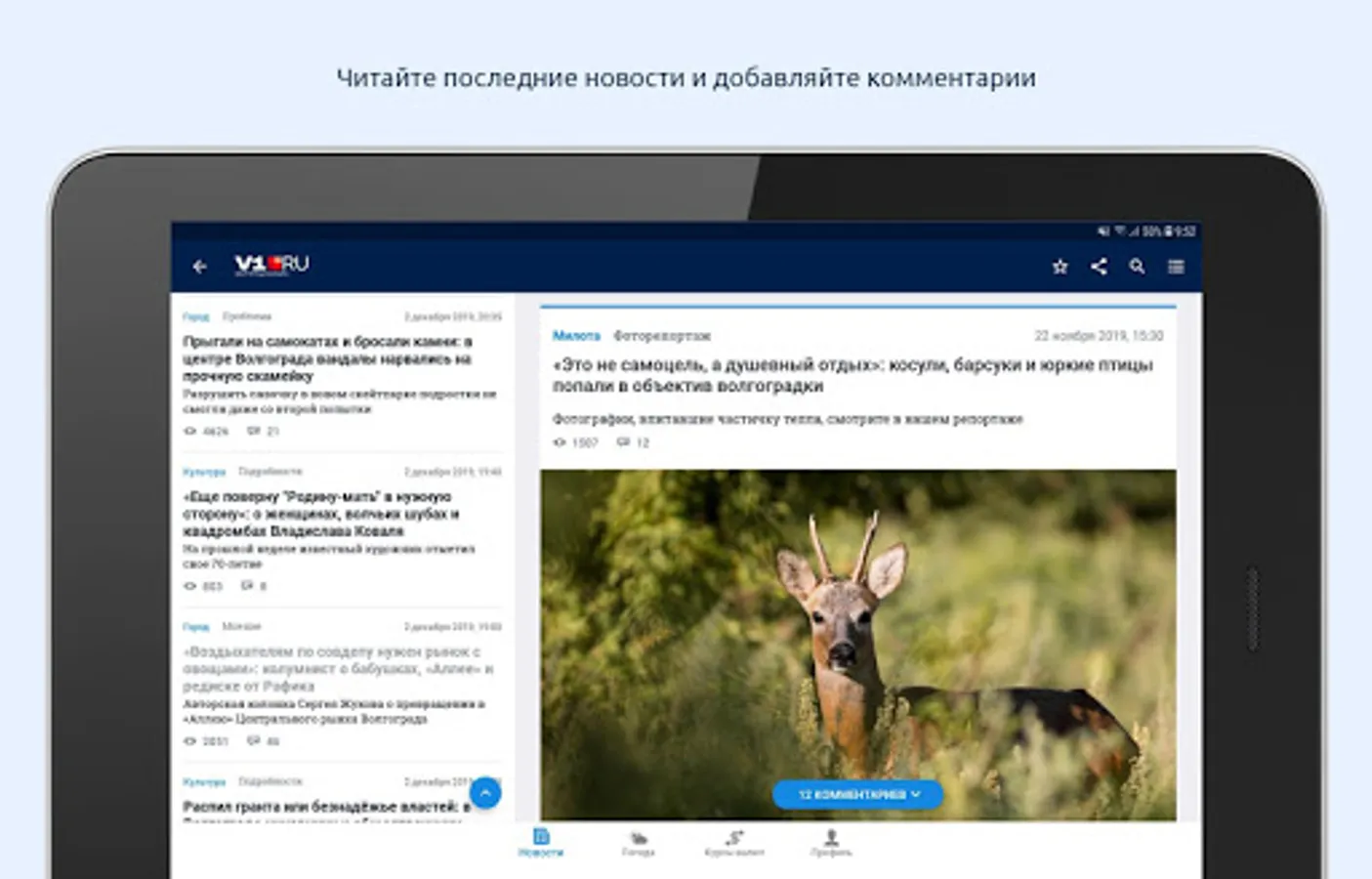Select the subtitle «Фотографии, впитавшие частичку тепла»
This screenshot has height=879, width=1372.
(x=787, y=419)
